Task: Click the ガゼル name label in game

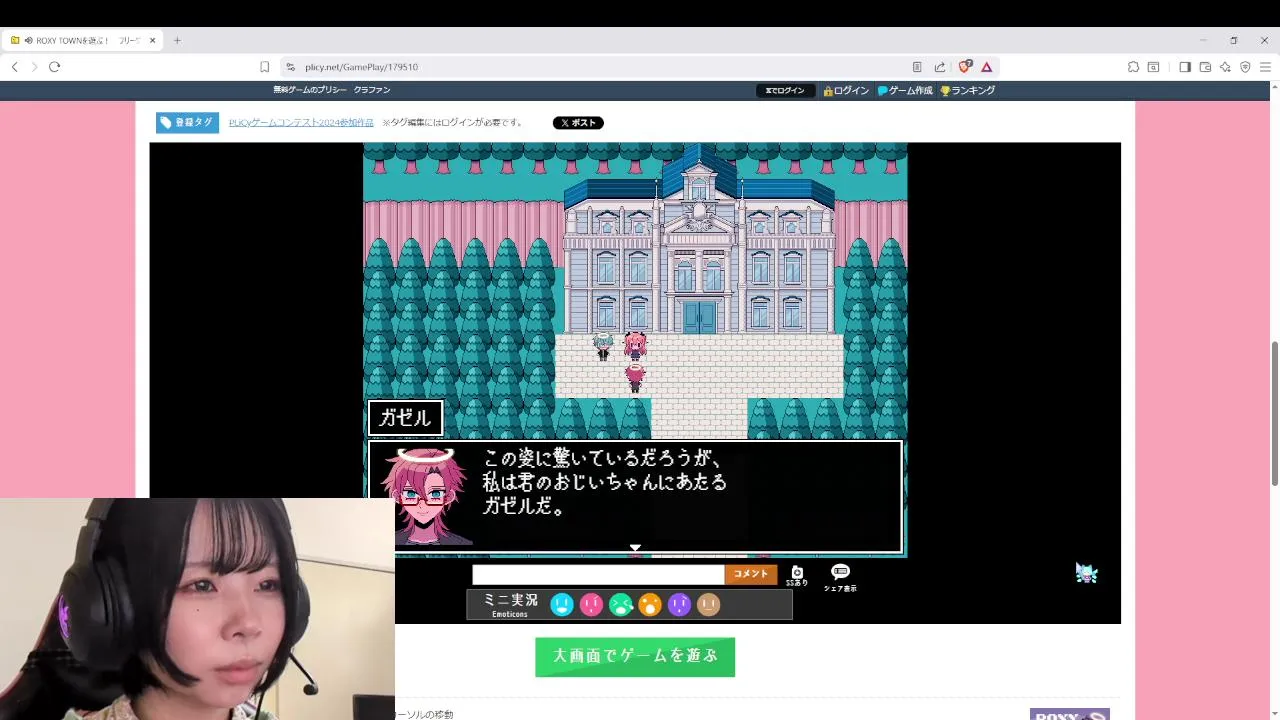Action: (405, 418)
